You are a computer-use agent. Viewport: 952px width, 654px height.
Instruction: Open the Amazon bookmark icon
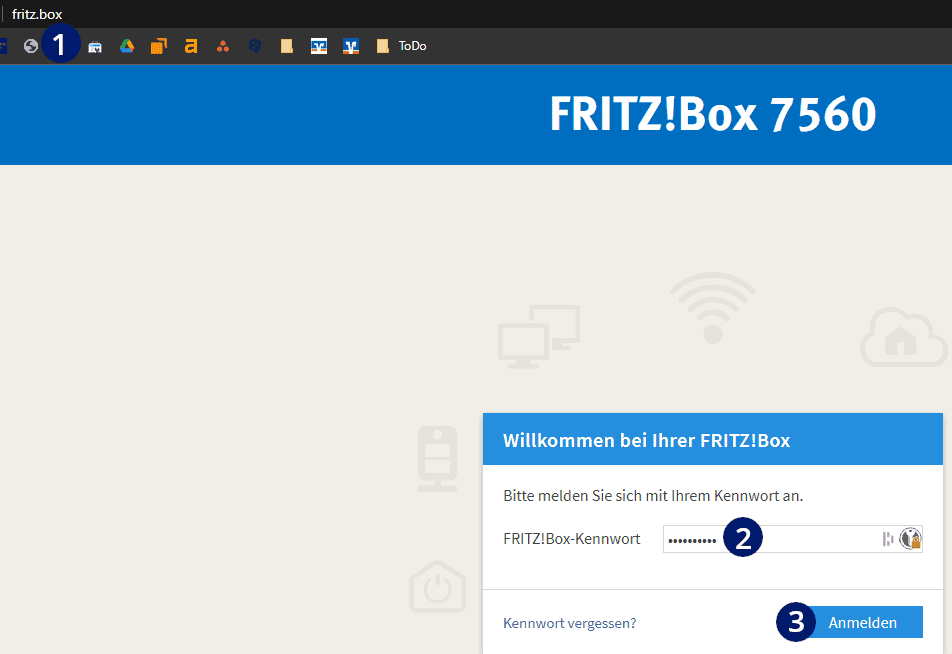click(191, 46)
